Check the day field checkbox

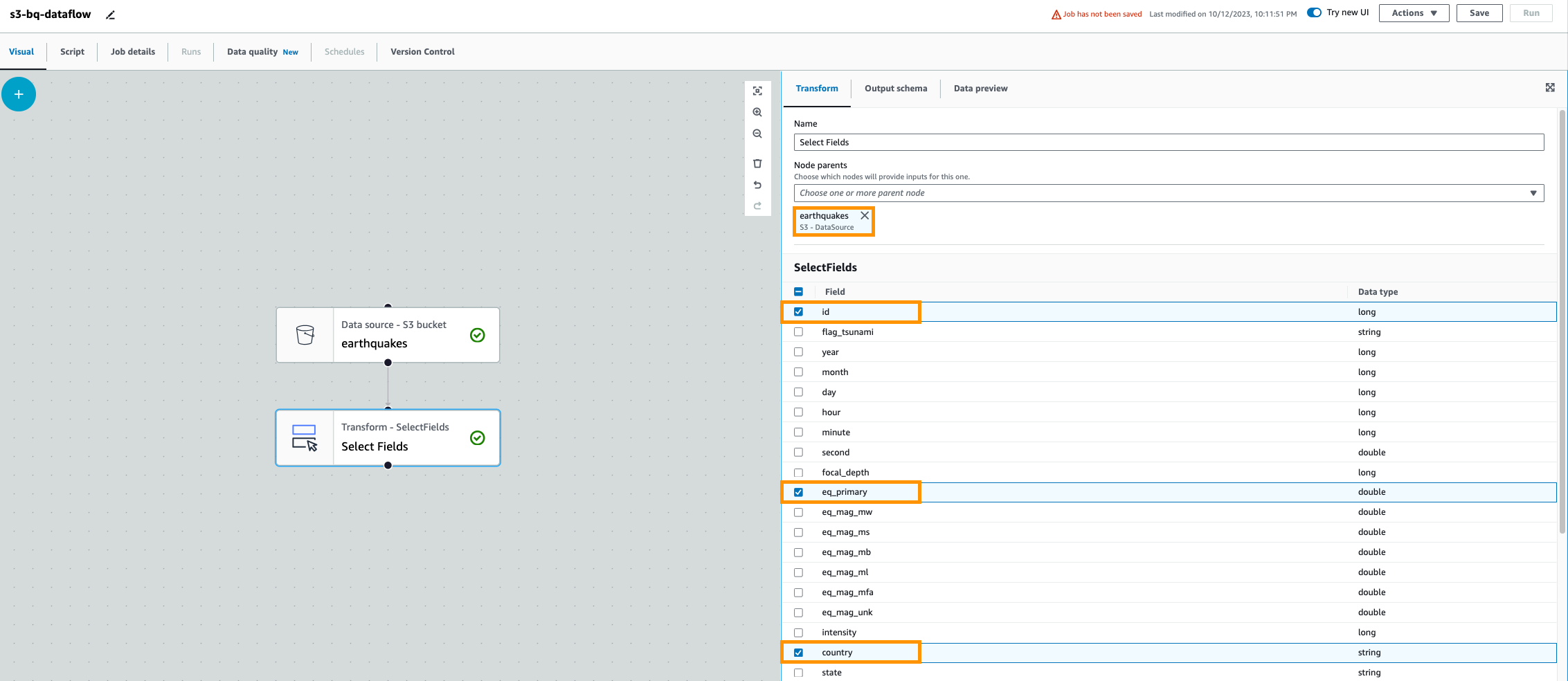pyautogui.click(x=798, y=392)
